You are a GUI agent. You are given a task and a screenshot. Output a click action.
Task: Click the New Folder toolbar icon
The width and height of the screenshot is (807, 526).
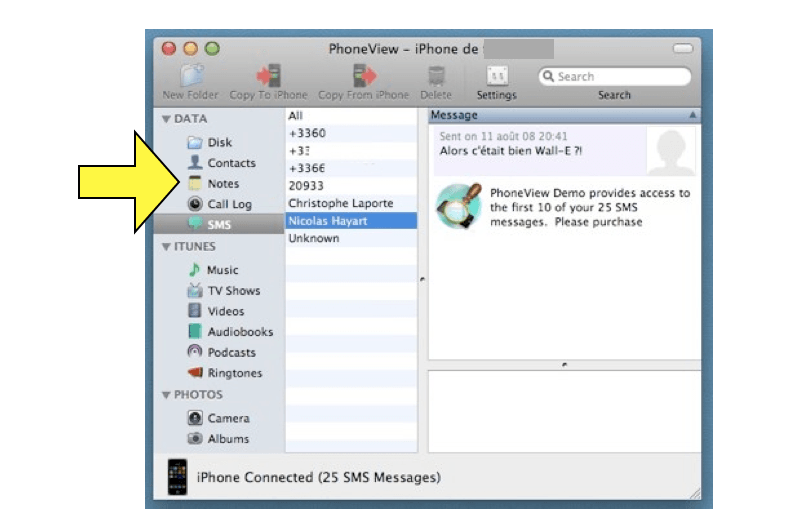click(x=191, y=76)
